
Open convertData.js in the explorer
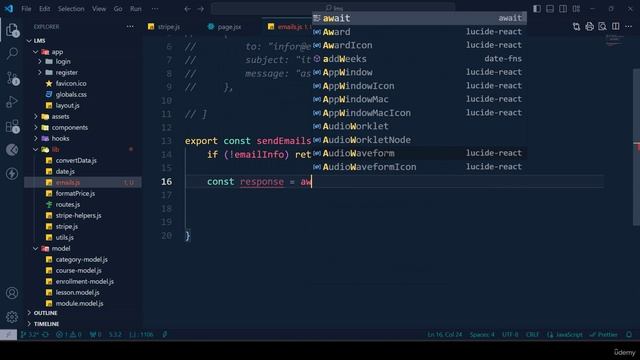[x=76, y=160]
